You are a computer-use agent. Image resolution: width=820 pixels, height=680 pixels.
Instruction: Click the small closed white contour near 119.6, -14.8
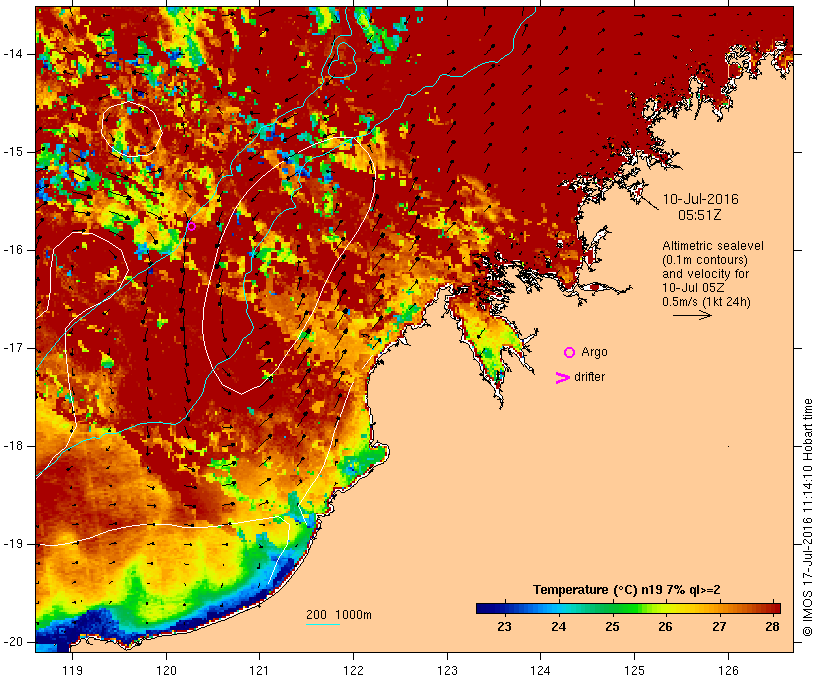(x=131, y=129)
